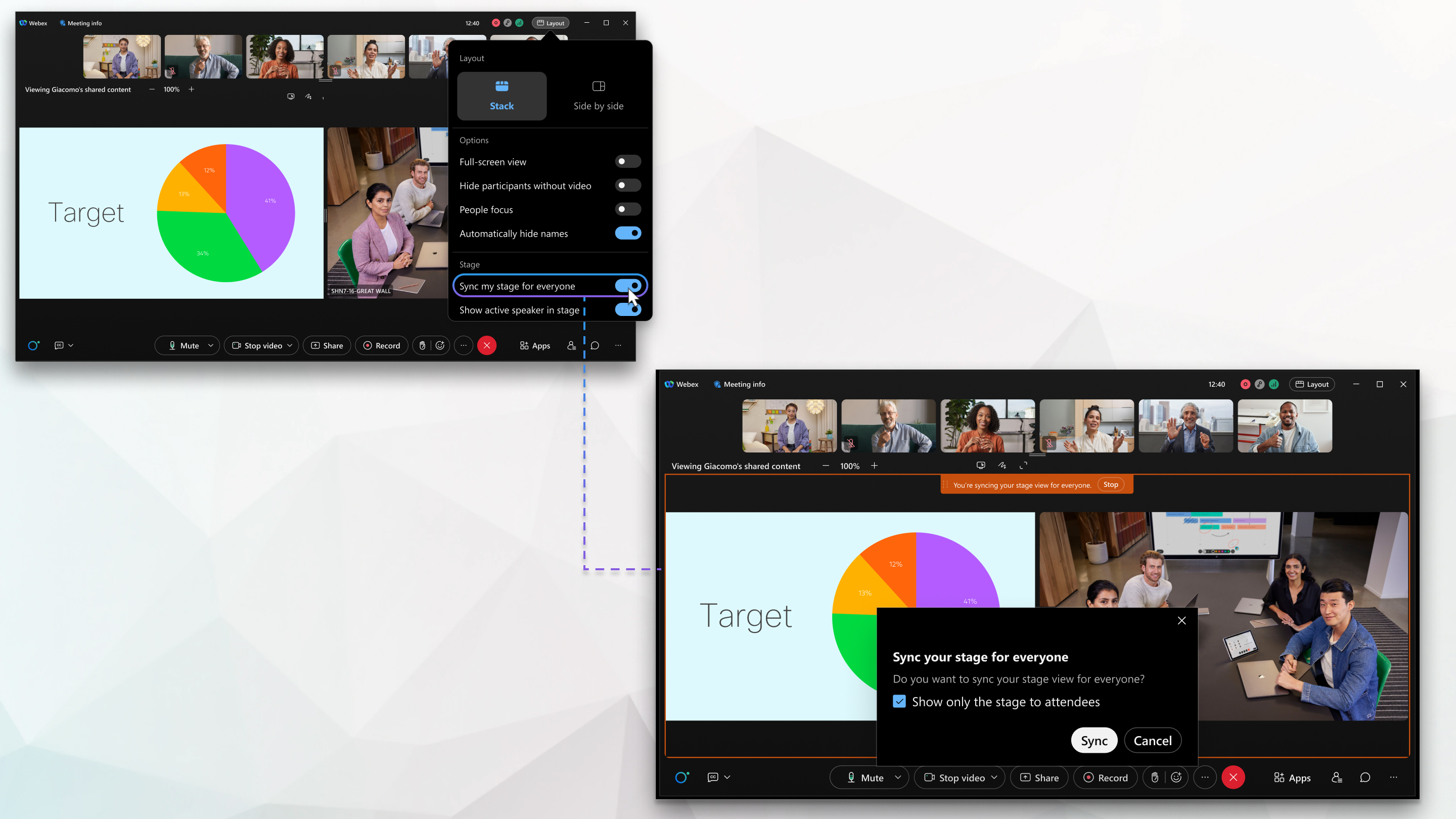Image resolution: width=1456 pixels, height=819 pixels.
Task: Click Sync button to confirm stage sync
Action: coord(1094,740)
